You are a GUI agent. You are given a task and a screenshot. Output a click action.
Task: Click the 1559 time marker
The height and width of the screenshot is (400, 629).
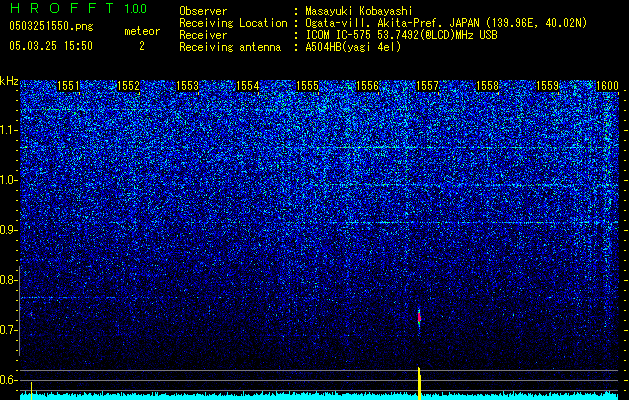(548, 86)
